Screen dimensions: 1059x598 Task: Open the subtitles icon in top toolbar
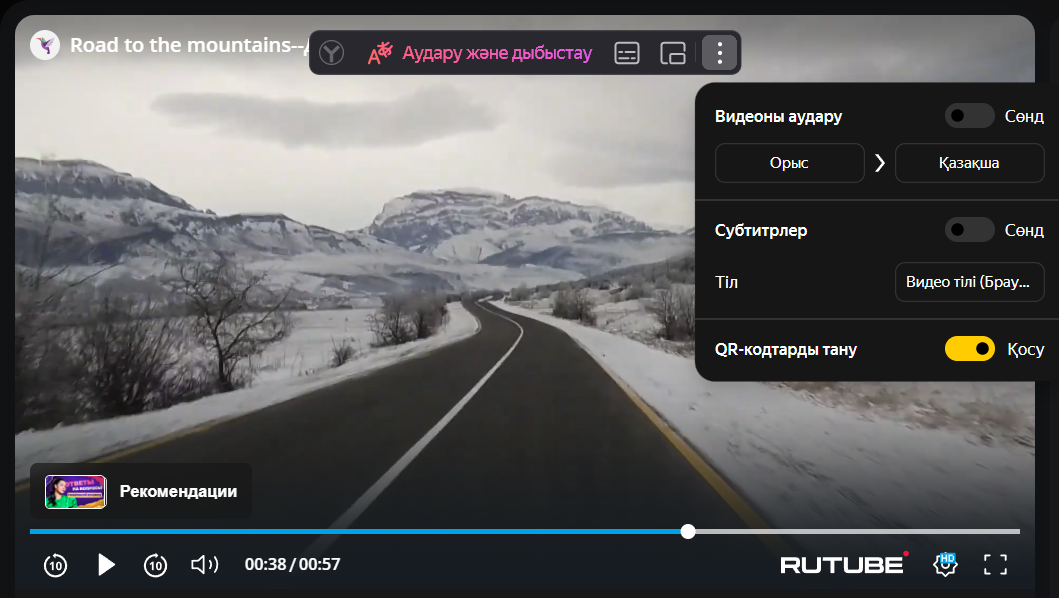(x=627, y=53)
